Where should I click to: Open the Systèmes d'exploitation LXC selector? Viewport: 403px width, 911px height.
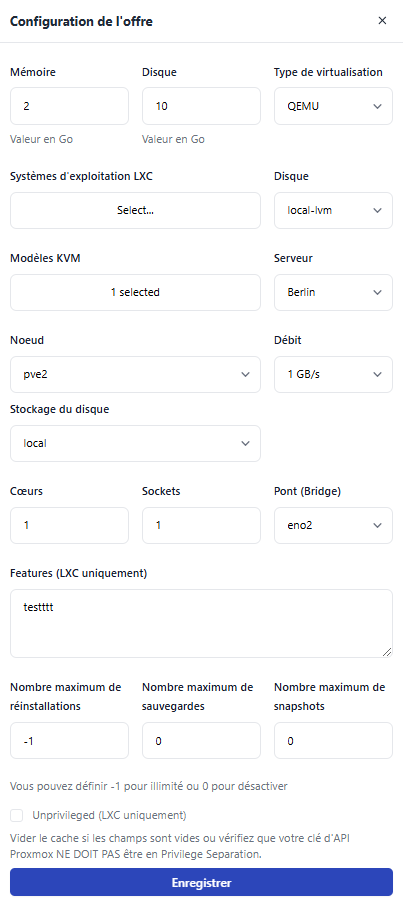click(x=135, y=210)
